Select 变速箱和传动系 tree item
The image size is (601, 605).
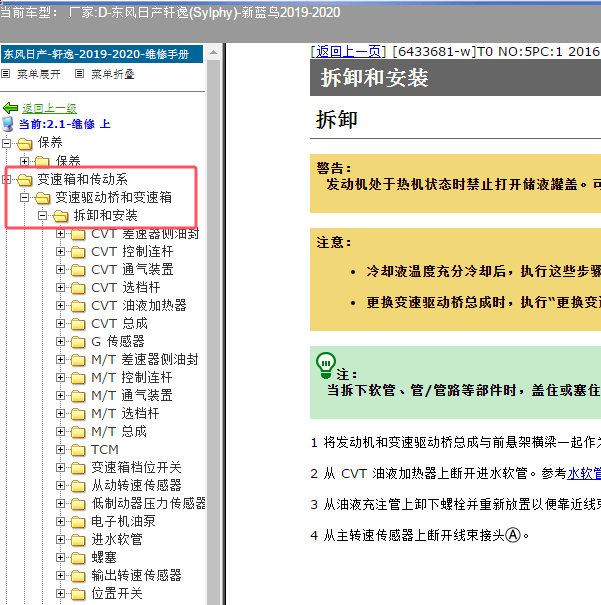83,179
